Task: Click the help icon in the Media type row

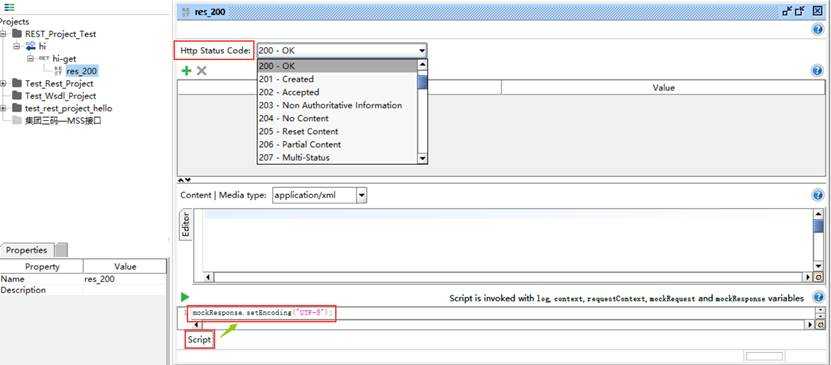Action: [x=818, y=195]
